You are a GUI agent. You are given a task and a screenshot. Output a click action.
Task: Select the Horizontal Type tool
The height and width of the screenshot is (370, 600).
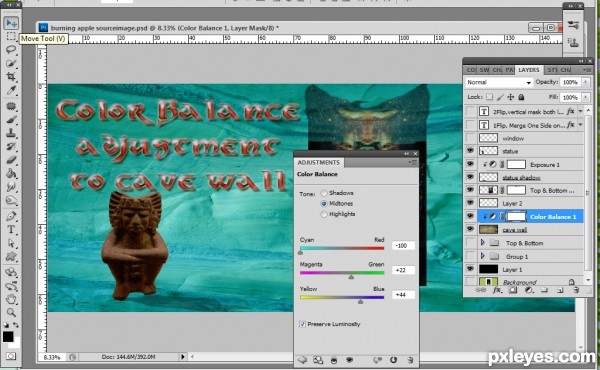[x=11, y=230]
